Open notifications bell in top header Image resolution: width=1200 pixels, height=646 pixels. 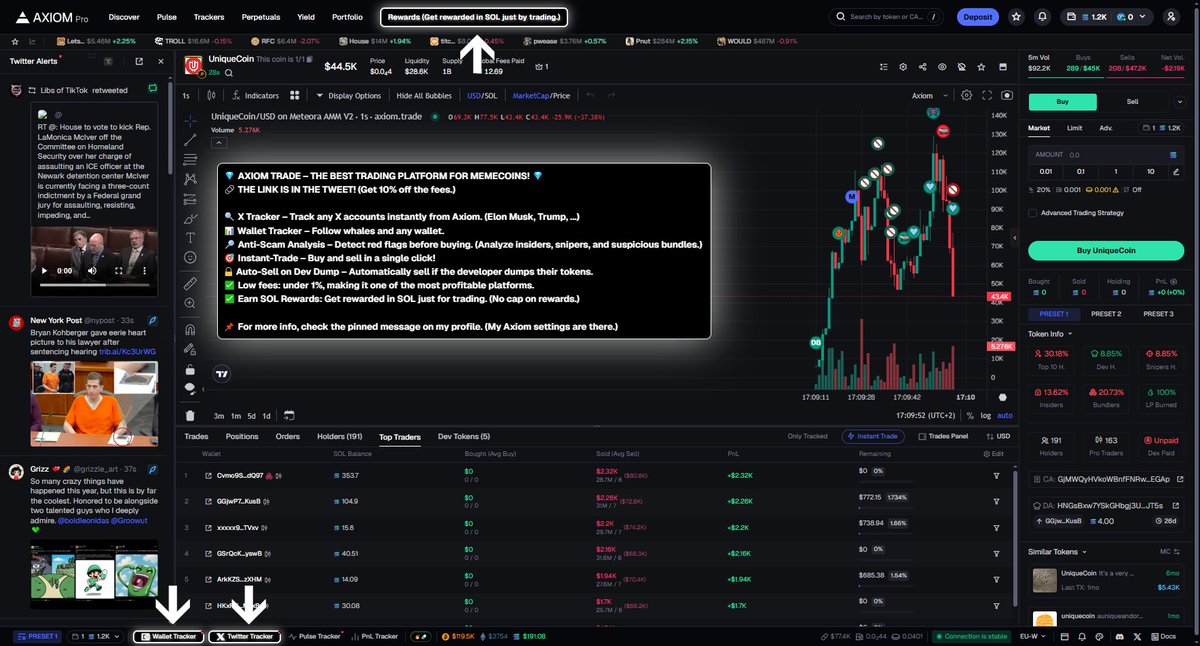[1043, 17]
